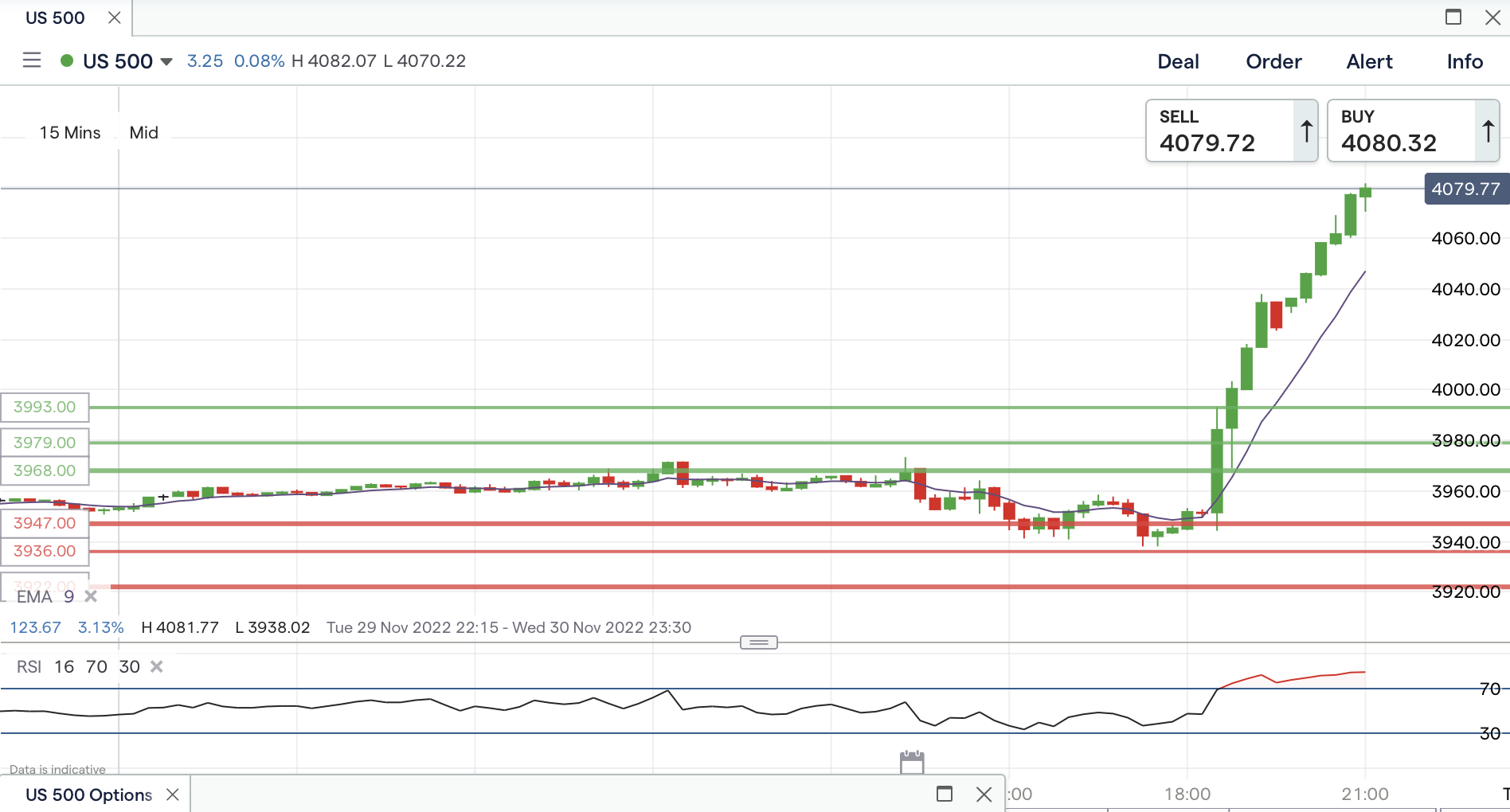Select the 3979.00 level label
Viewport: 1510px width, 812px height.
(45, 443)
